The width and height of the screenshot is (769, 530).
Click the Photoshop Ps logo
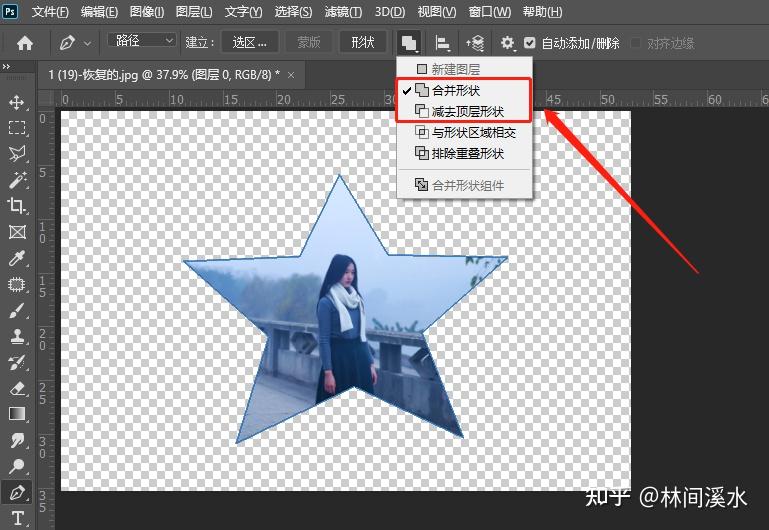10,11
